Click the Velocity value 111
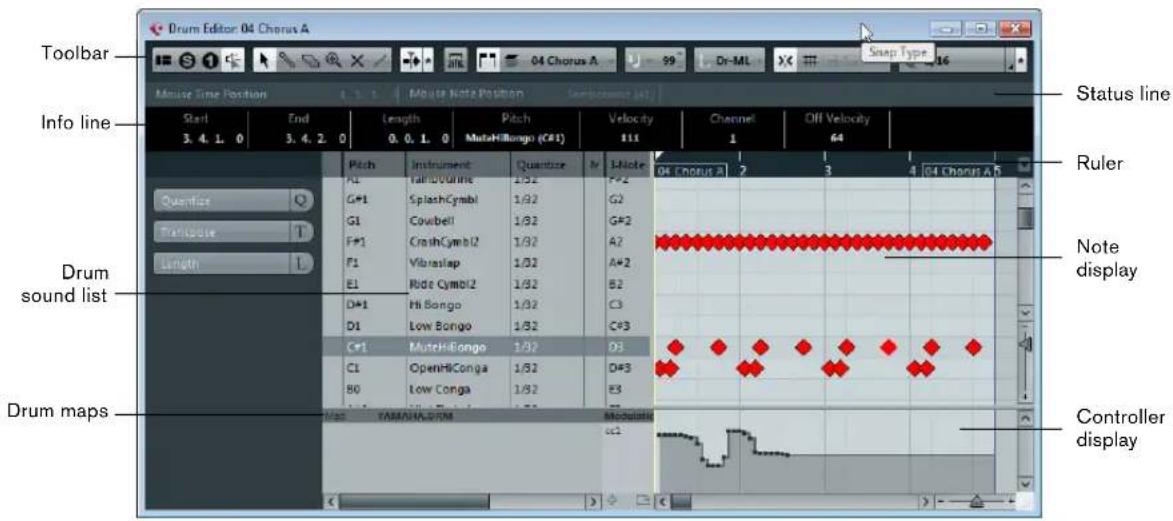 tap(630, 138)
